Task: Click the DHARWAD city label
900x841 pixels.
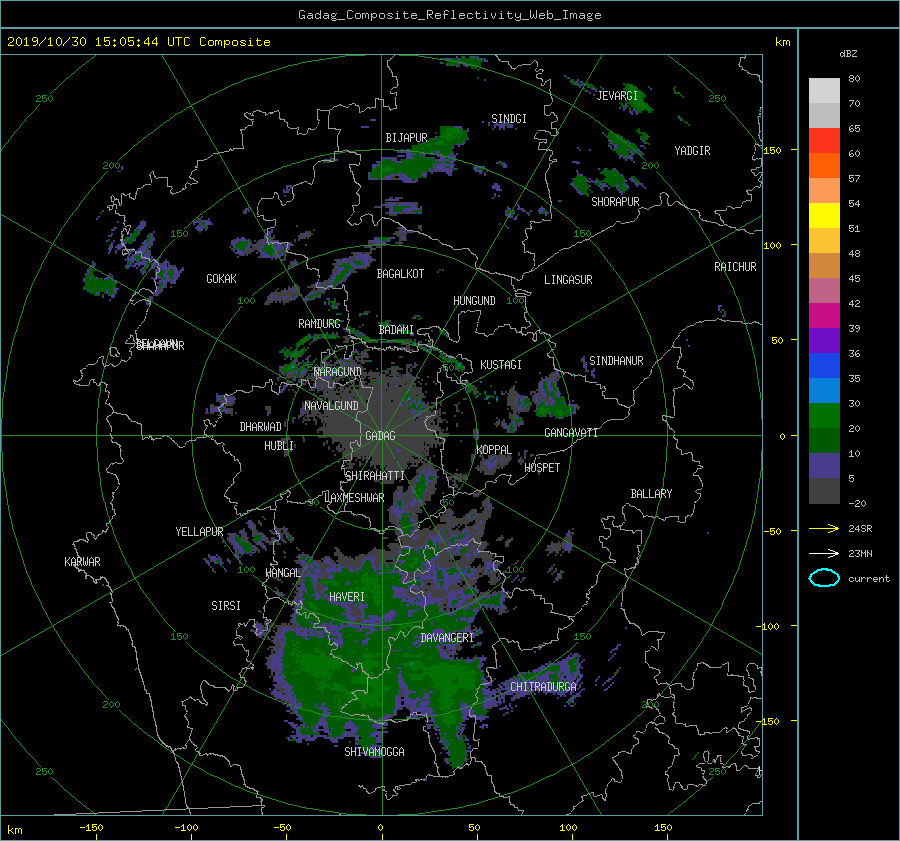Action: pyautogui.click(x=261, y=427)
